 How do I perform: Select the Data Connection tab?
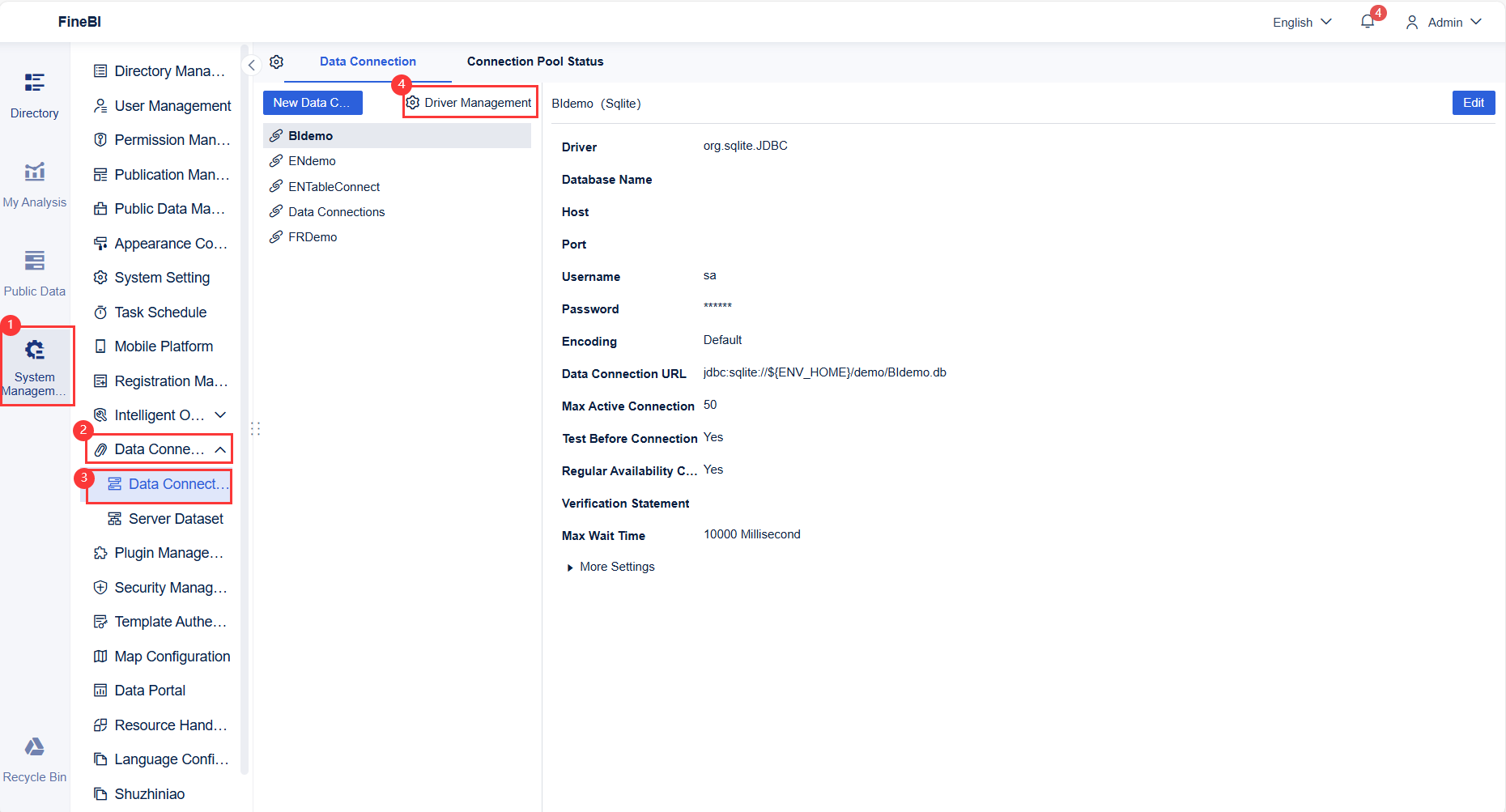click(368, 62)
